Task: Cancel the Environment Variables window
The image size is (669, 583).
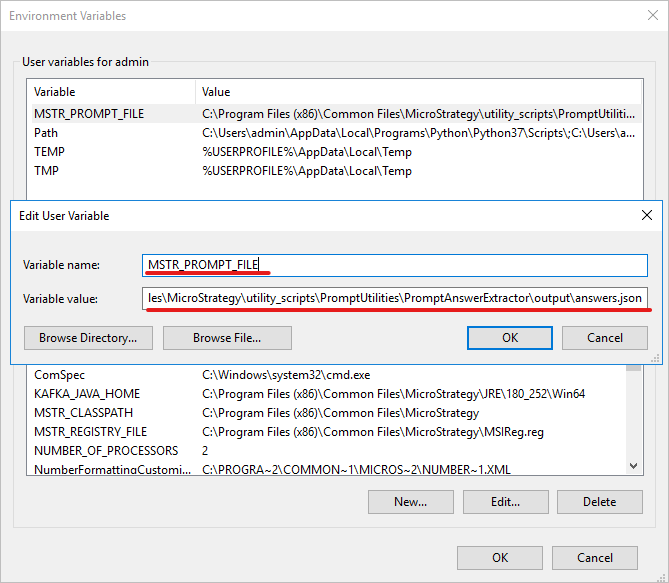Action: [595, 558]
